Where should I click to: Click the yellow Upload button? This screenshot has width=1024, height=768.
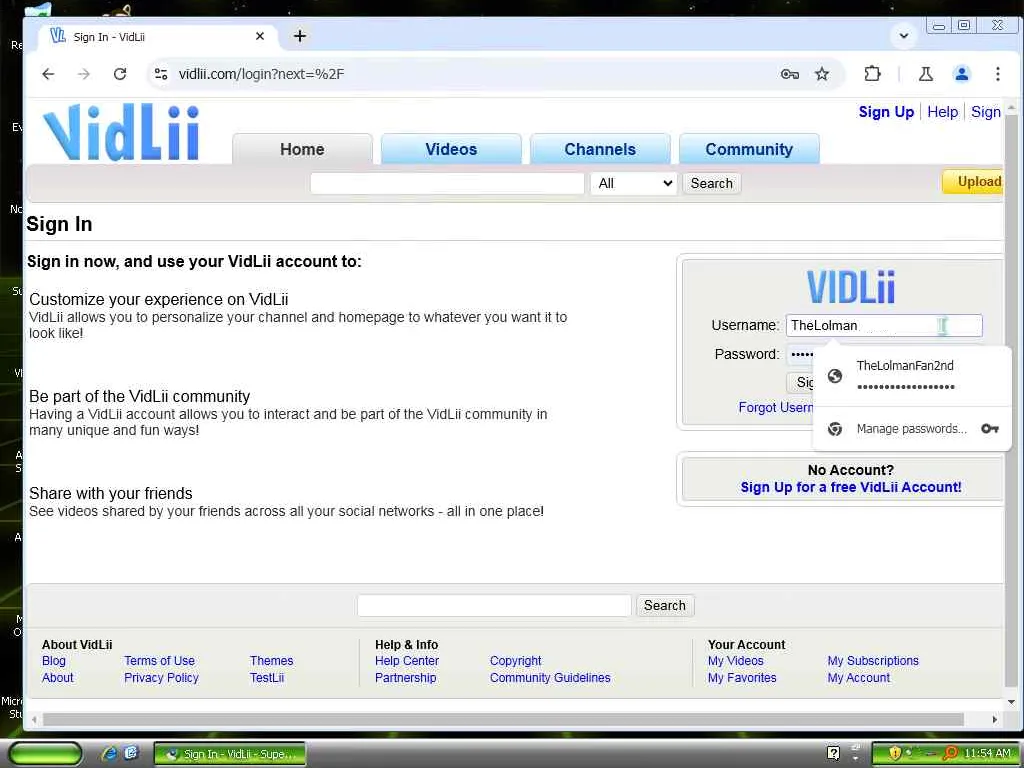tap(973, 182)
